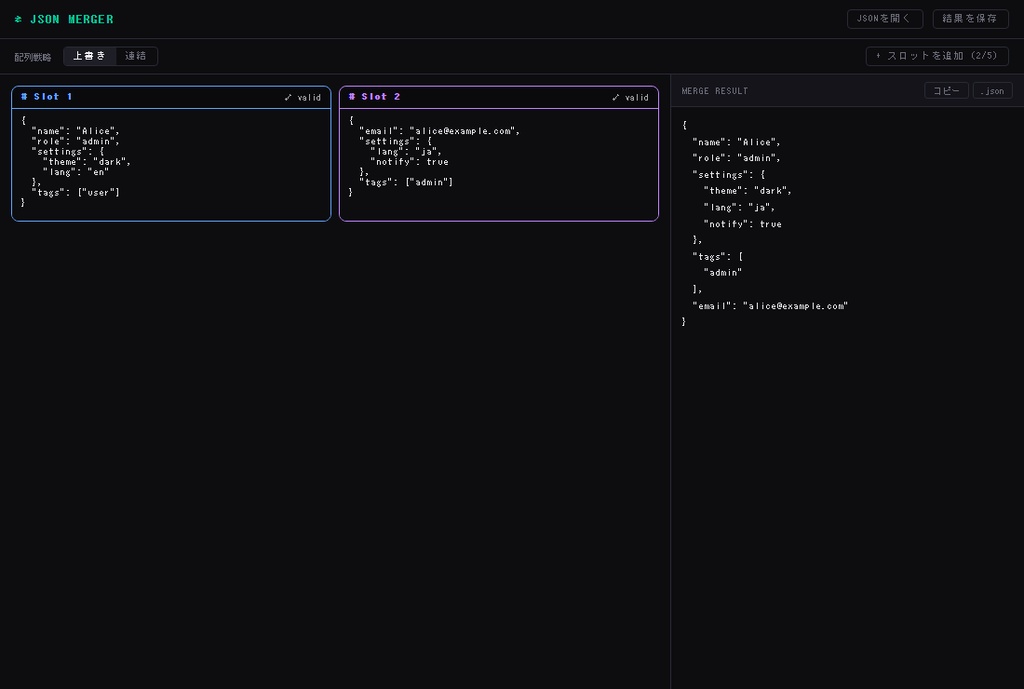Image resolution: width=1024 pixels, height=689 pixels.
Task: Click "tags": ["admin"] line in Slot 2
Action: coord(406,182)
